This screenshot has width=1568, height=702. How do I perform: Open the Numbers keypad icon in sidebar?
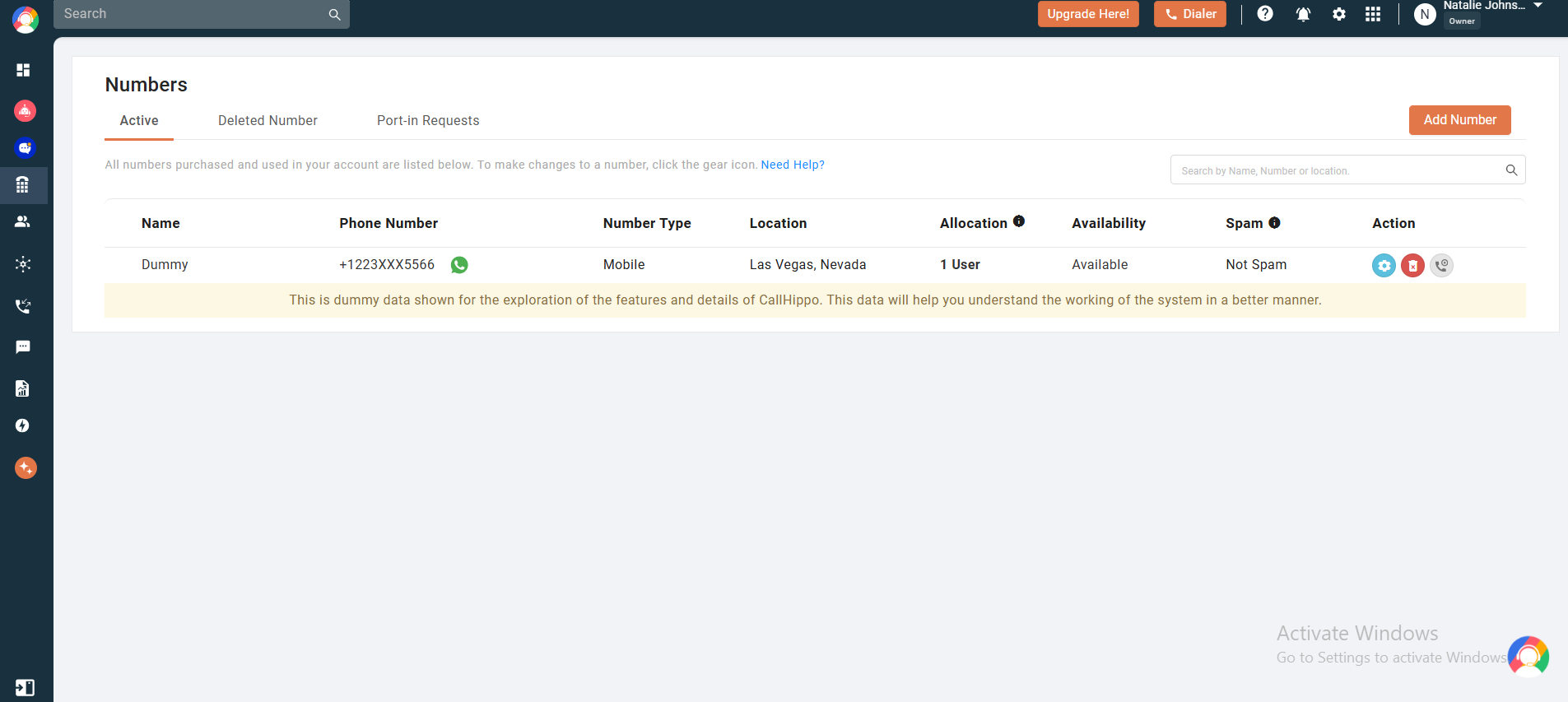23,185
